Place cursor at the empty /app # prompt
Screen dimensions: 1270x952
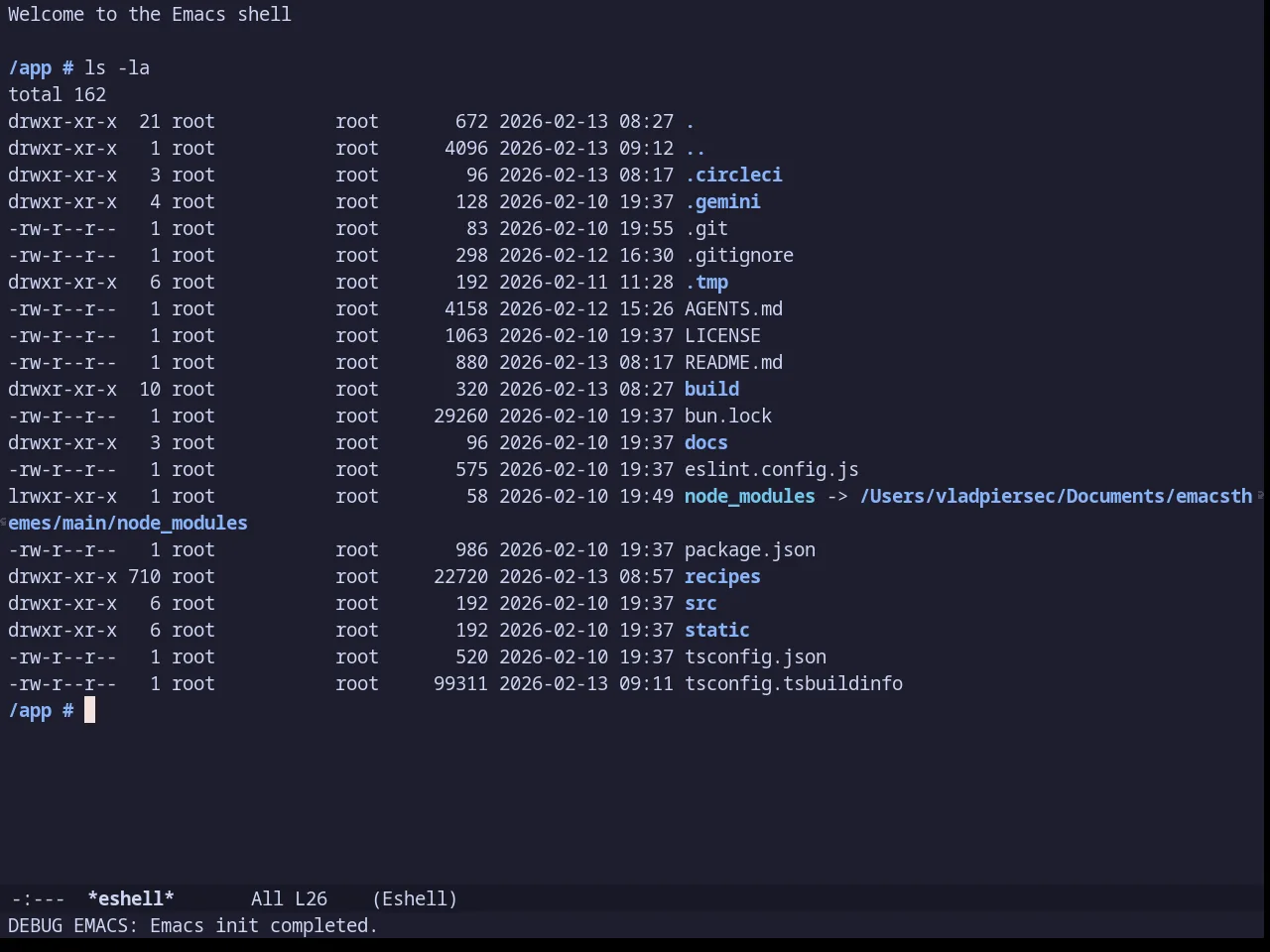[x=89, y=710]
